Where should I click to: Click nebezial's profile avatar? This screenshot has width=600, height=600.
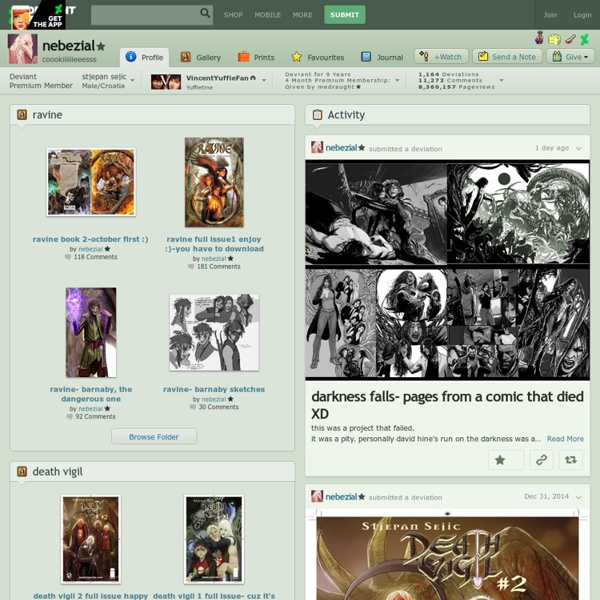[x=23, y=49]
